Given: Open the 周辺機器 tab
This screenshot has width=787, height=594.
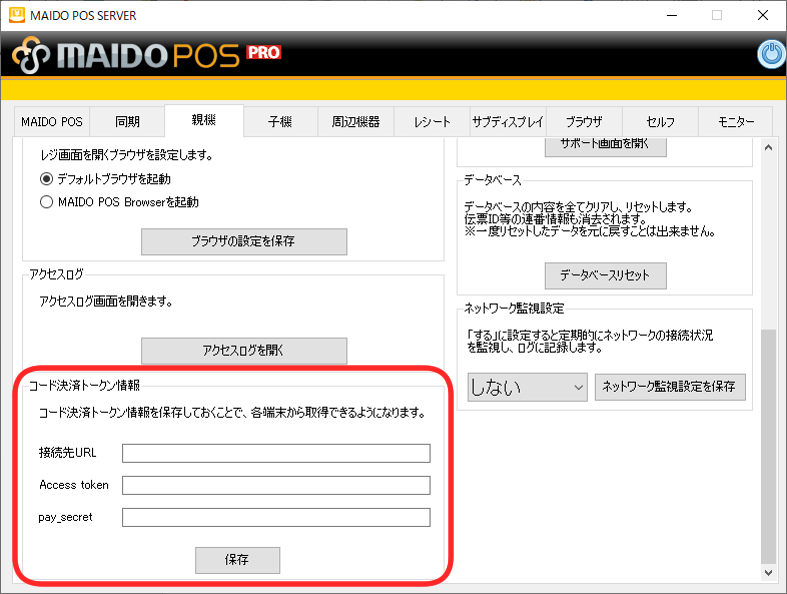Looking at the screenshot, I should tap(355, 122).
